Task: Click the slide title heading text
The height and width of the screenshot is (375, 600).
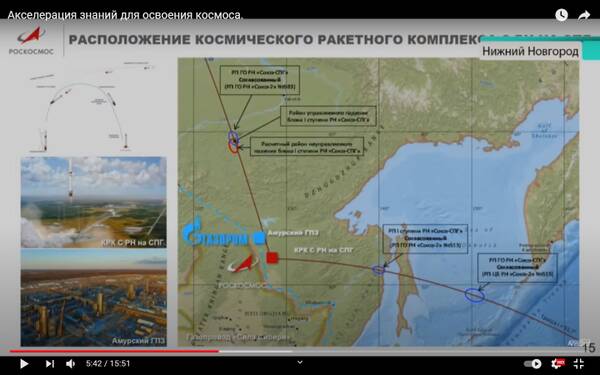Action: pos(274,40)
